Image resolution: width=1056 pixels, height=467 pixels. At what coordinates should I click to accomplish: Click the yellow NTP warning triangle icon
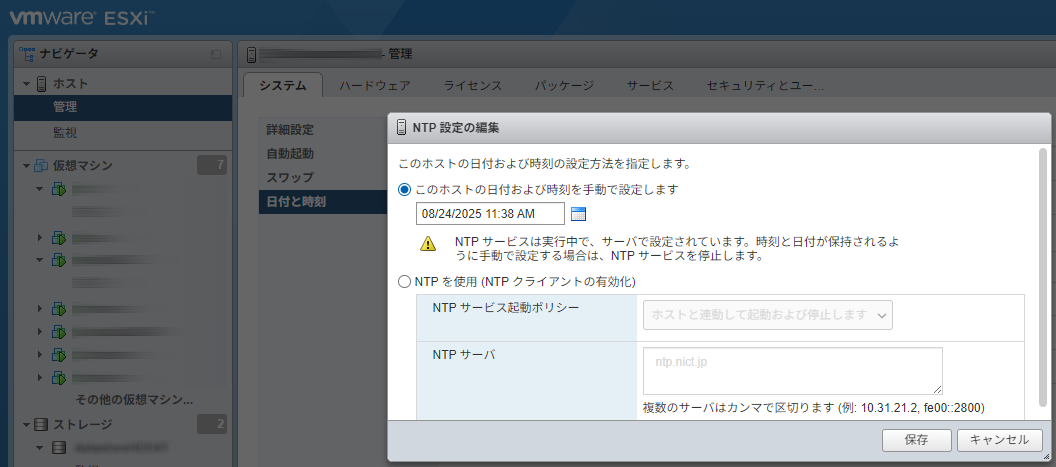(428, 244)
